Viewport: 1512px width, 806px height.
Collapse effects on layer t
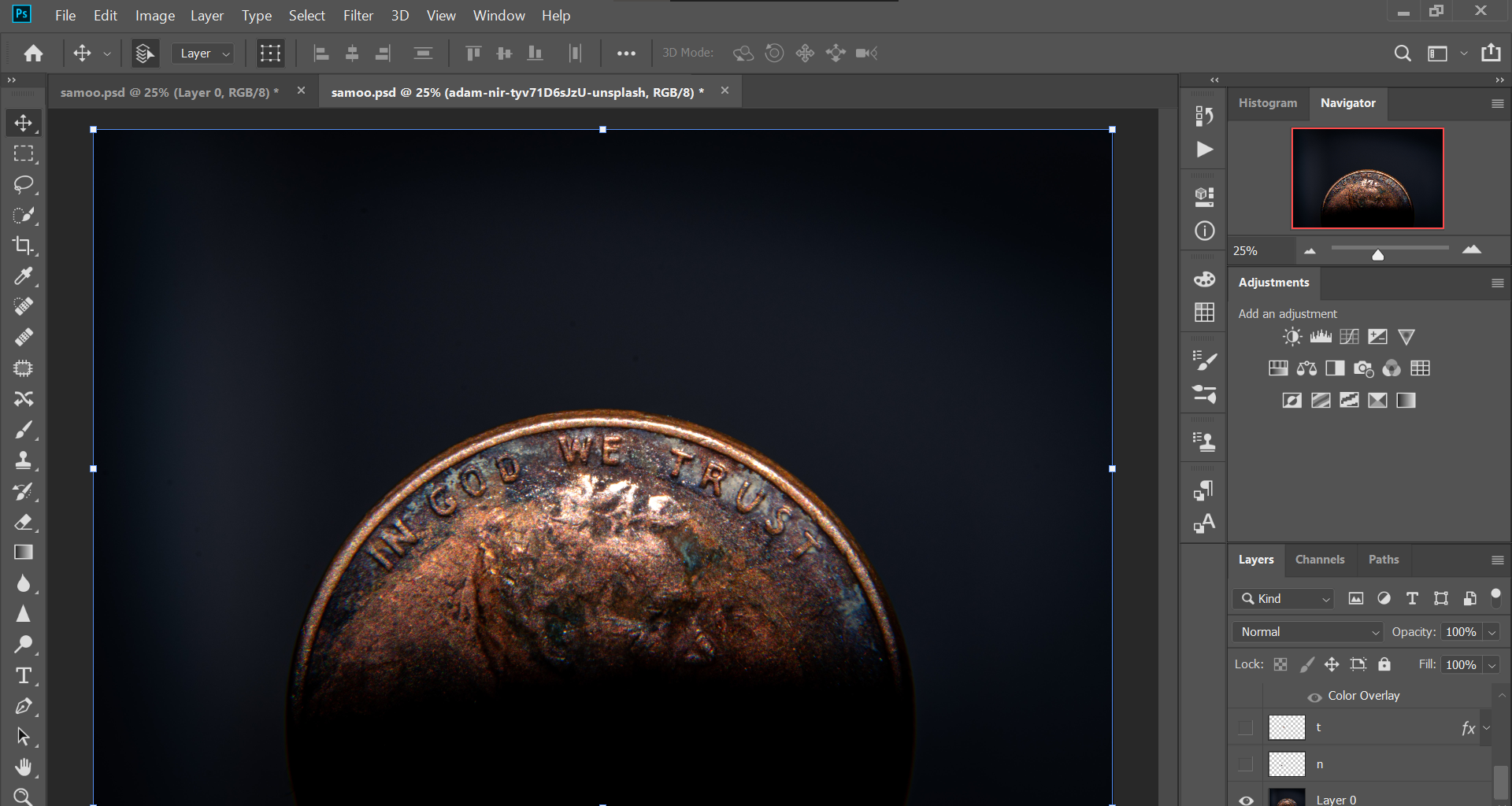[x=1487, y=728]
